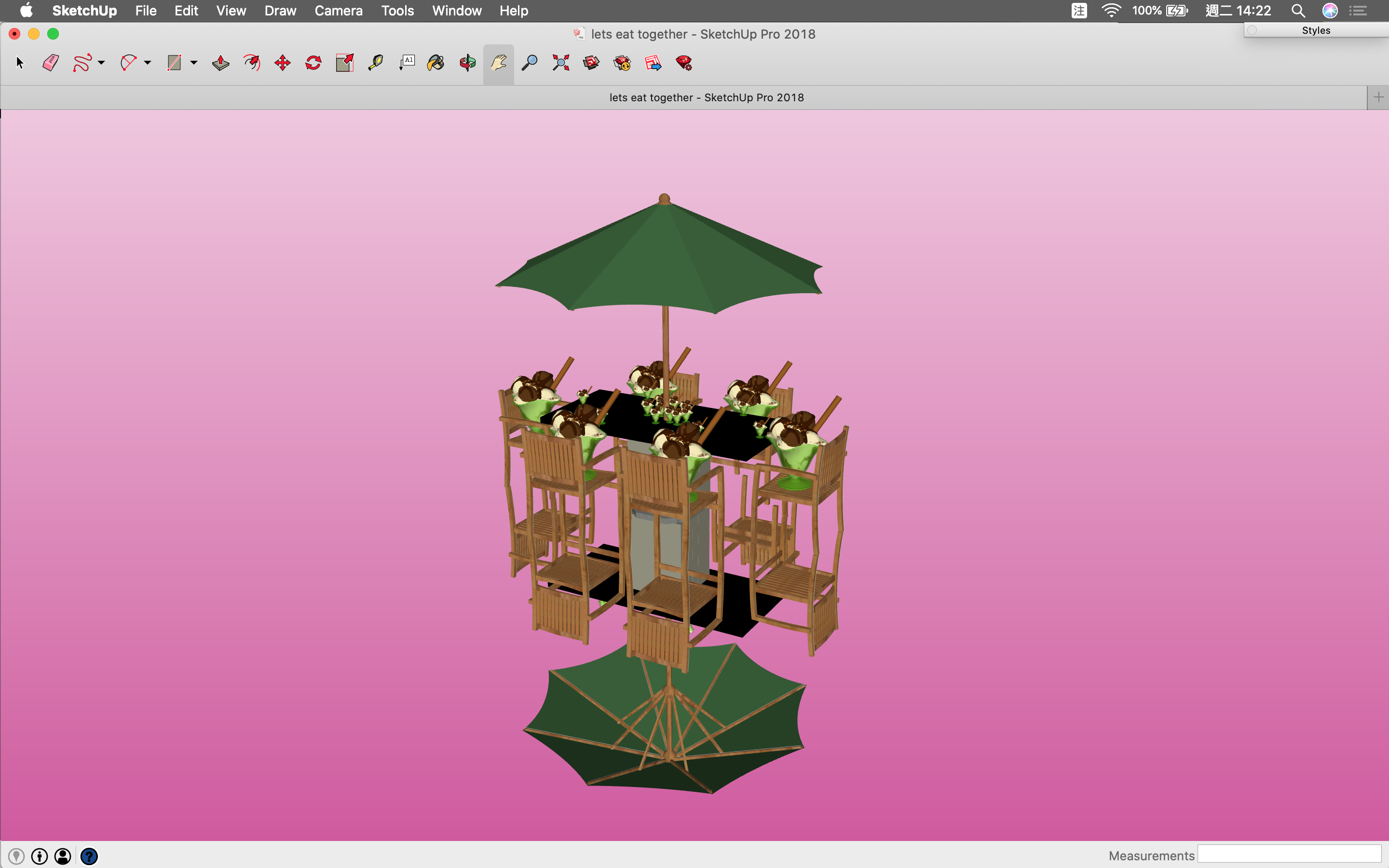
Task: Activate the Orbit tool
Action: tap(467, 63)
